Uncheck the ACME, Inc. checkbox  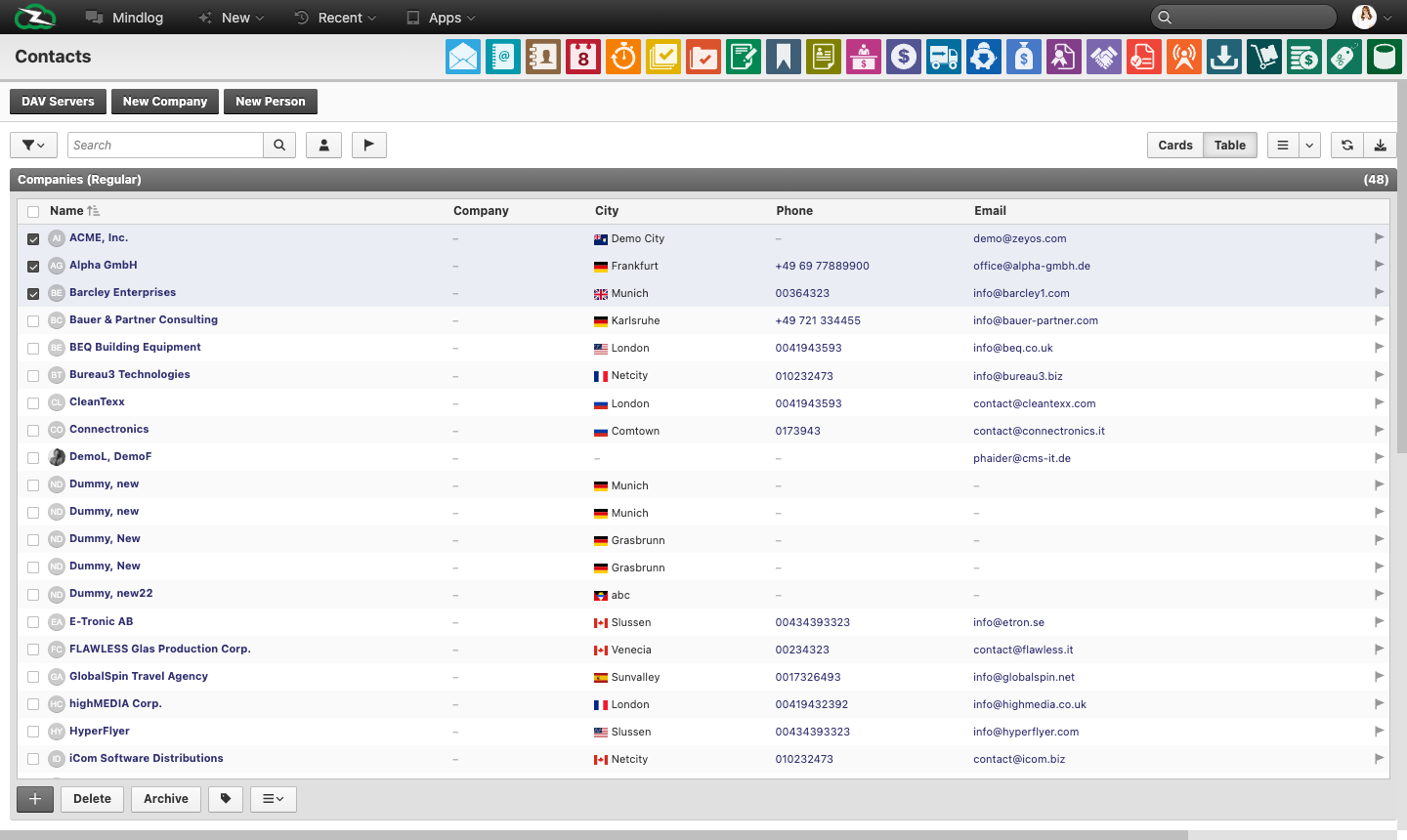33,239
